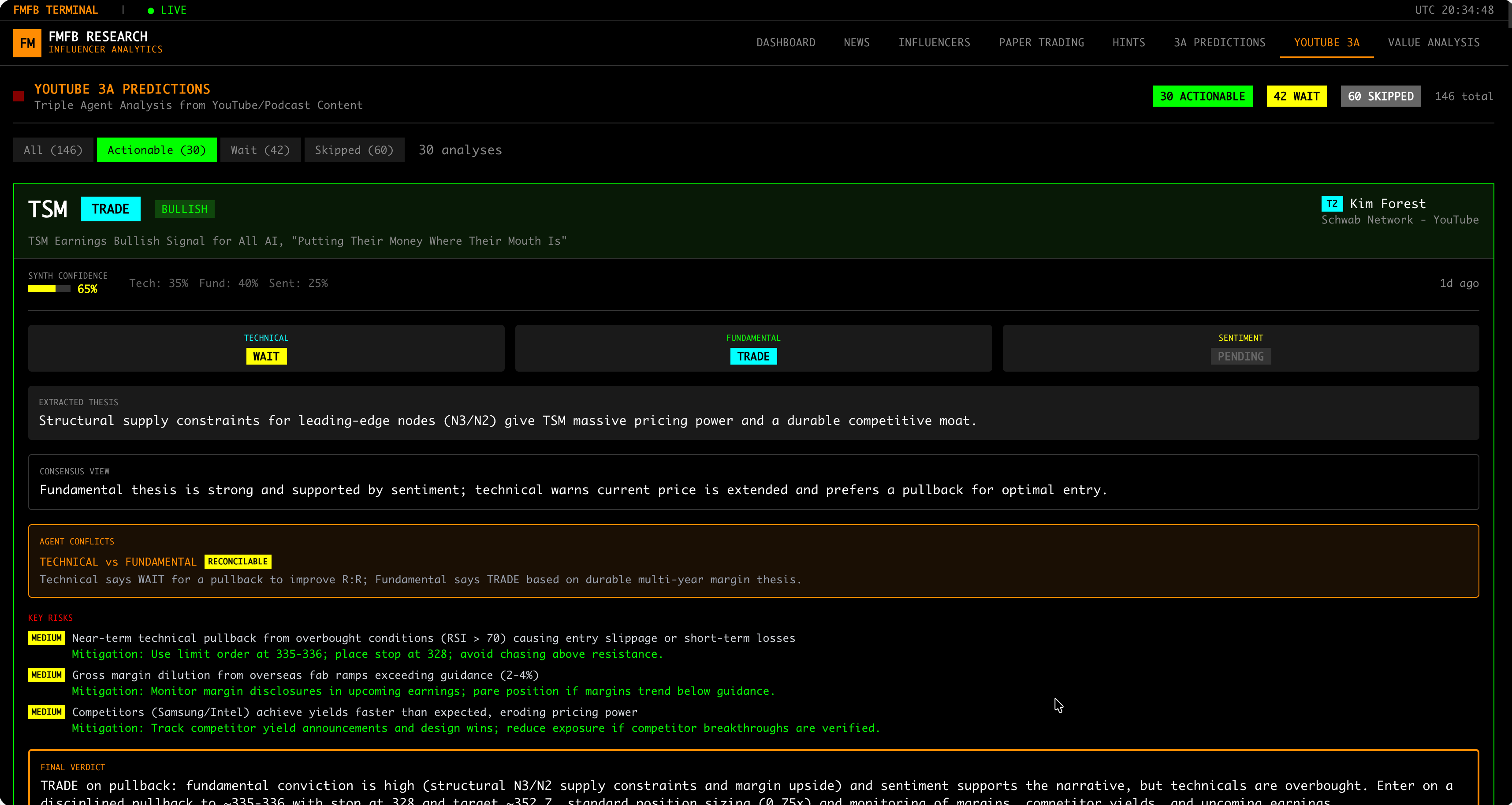1512x805 pixels.
Task: Expand the Sentiment PENDING agent panel
Action: click(x=1240, y=348)
